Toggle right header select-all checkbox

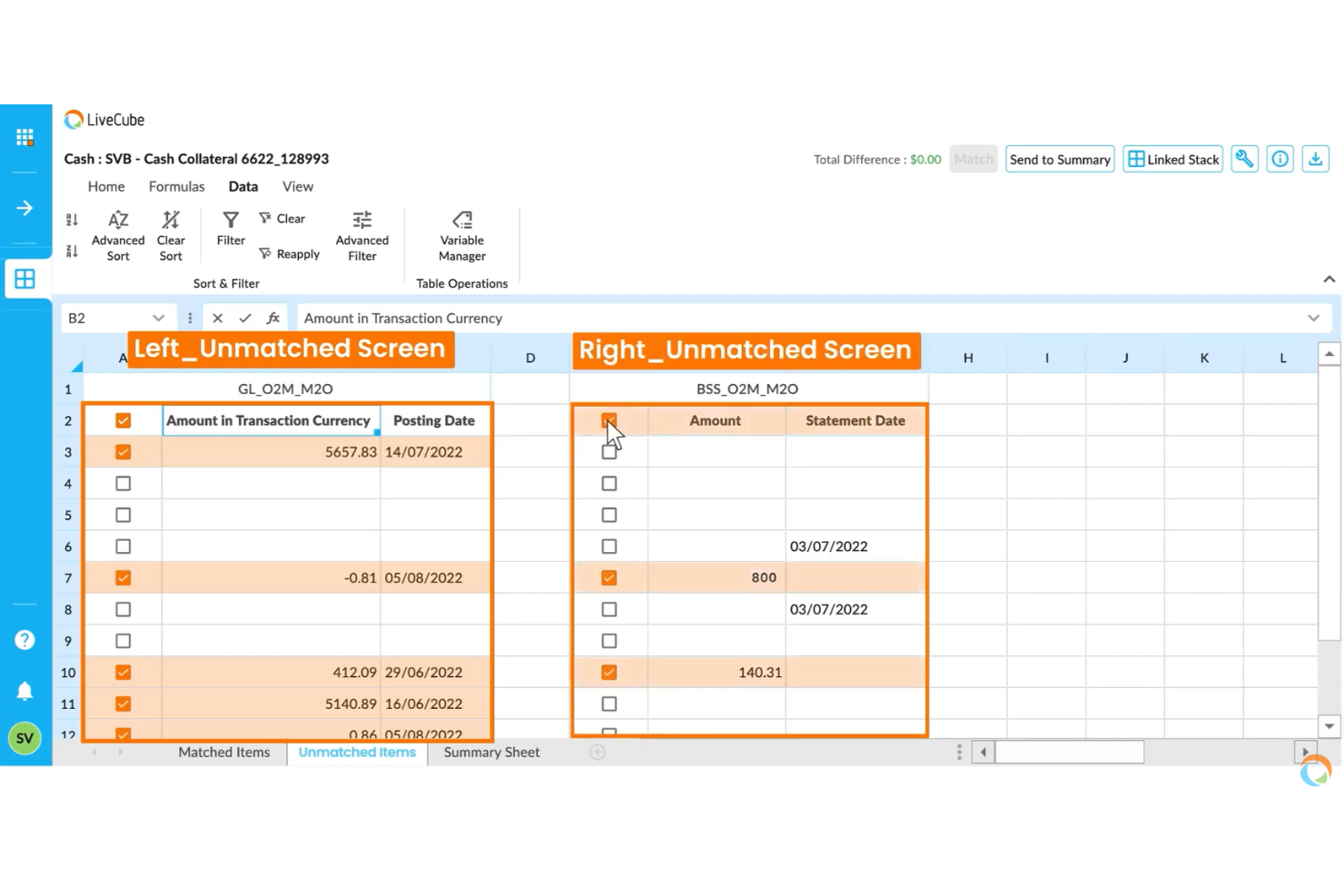(609, 420)
